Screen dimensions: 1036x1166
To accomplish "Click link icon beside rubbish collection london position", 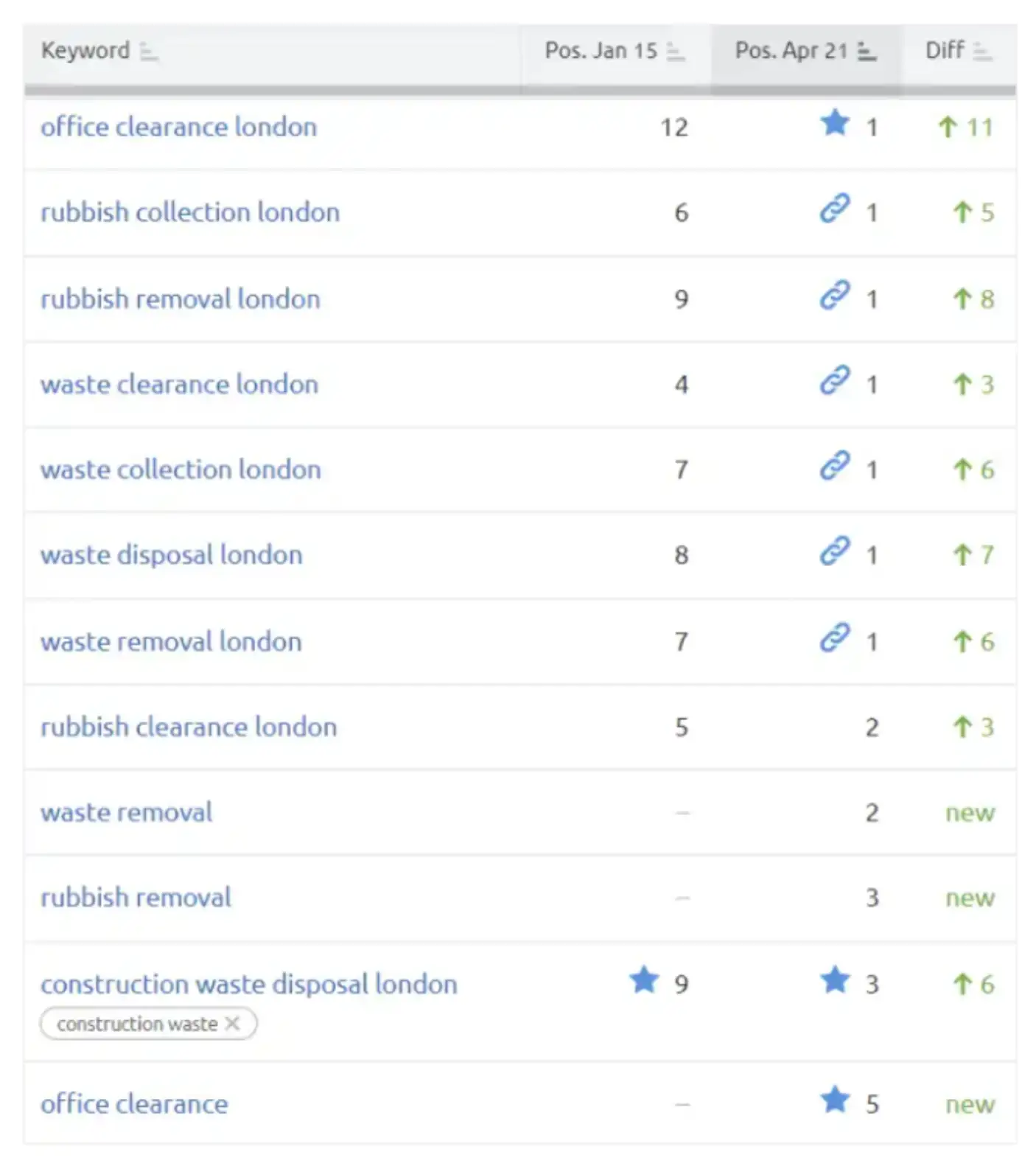I will [835, 209].
